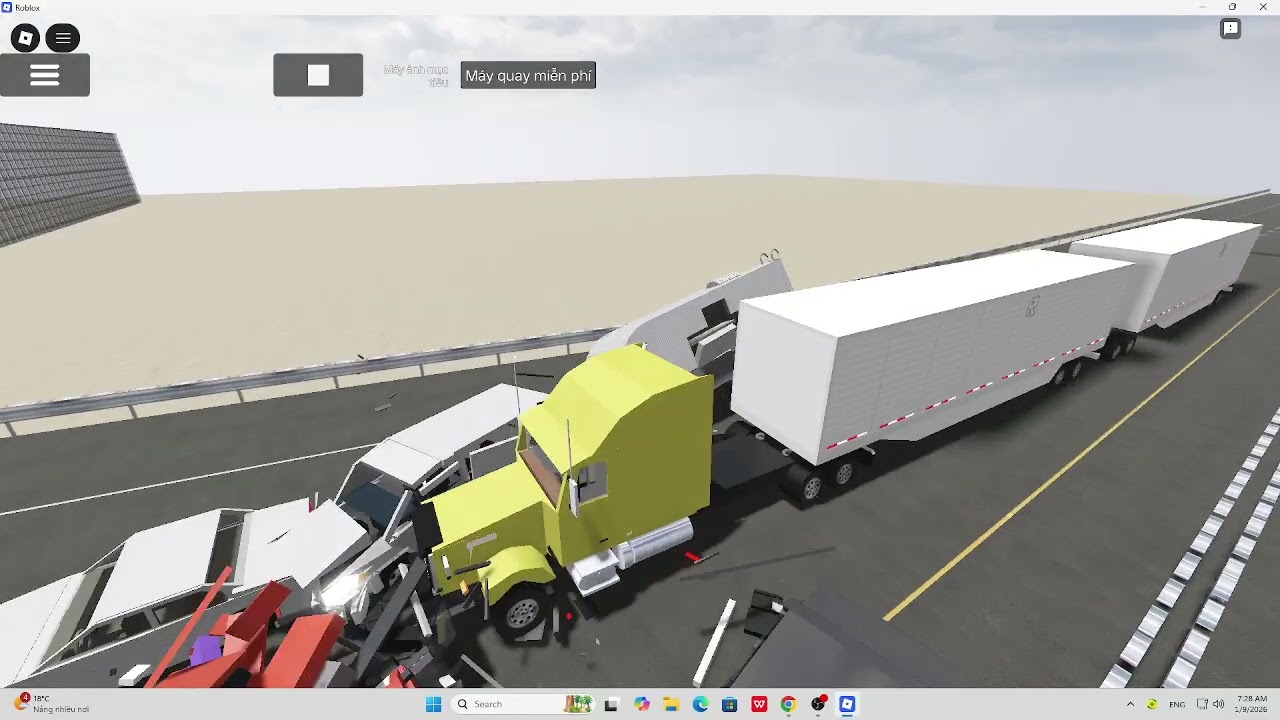Click the taskbar Search box
The width and height of the screenshot is (1280, 720).
click(524, 704)
